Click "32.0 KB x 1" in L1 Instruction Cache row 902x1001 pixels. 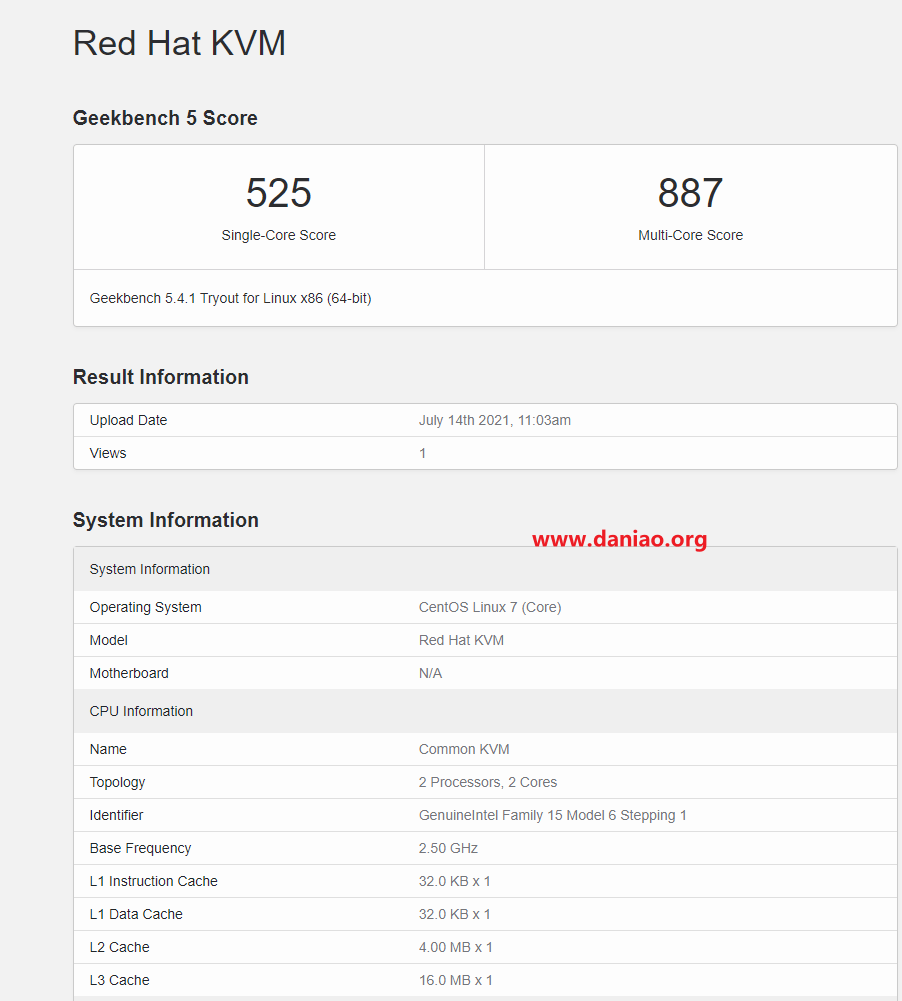455,882
